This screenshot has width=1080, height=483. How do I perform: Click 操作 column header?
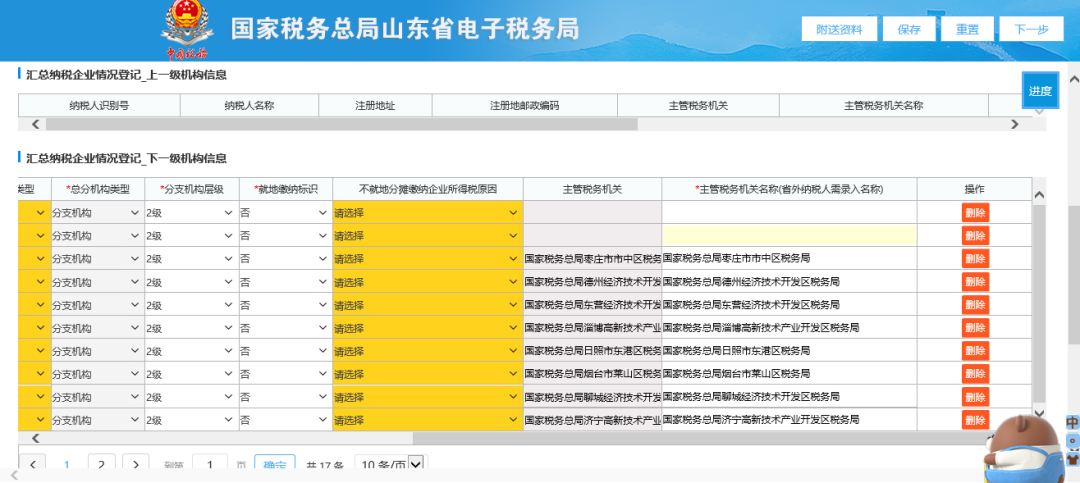[975, 189]
